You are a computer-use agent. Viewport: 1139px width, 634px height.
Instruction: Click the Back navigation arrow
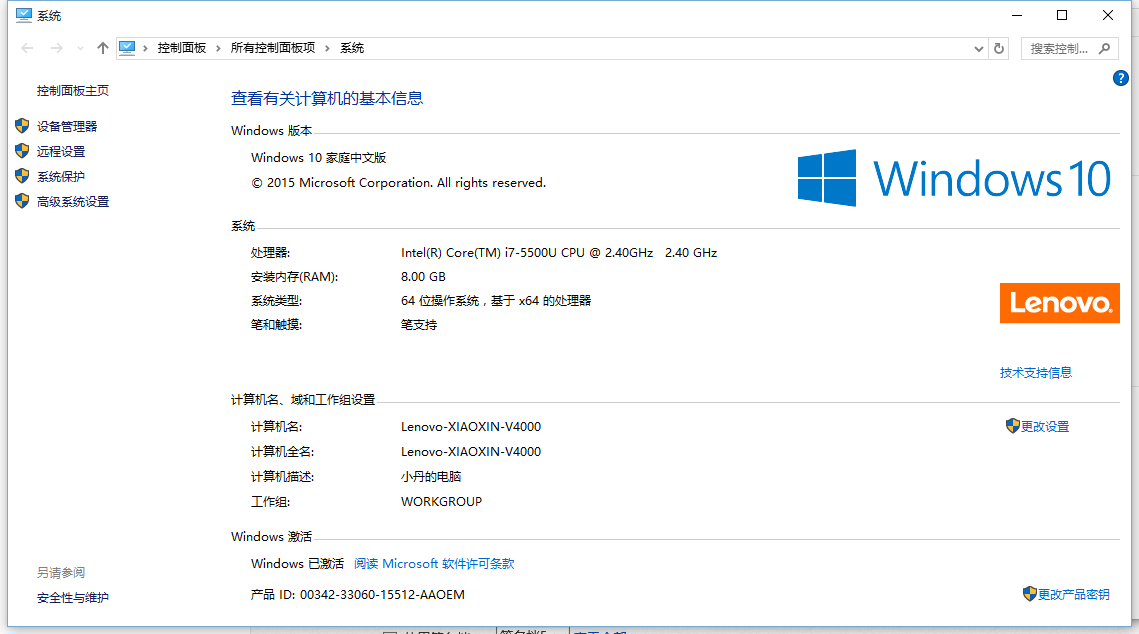tap(28, 48)
